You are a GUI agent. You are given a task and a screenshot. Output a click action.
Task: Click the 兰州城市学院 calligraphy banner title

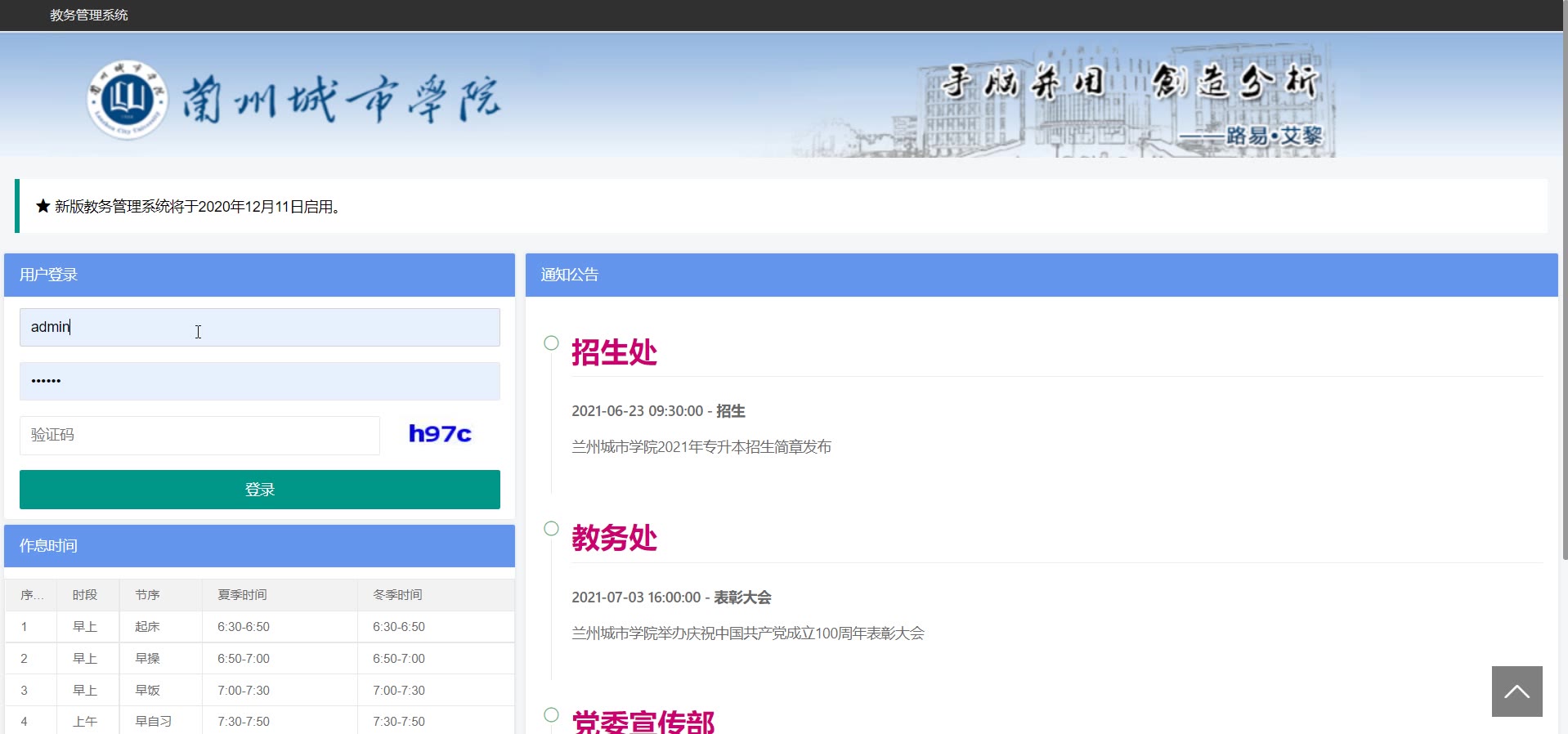tap(340, 101)
